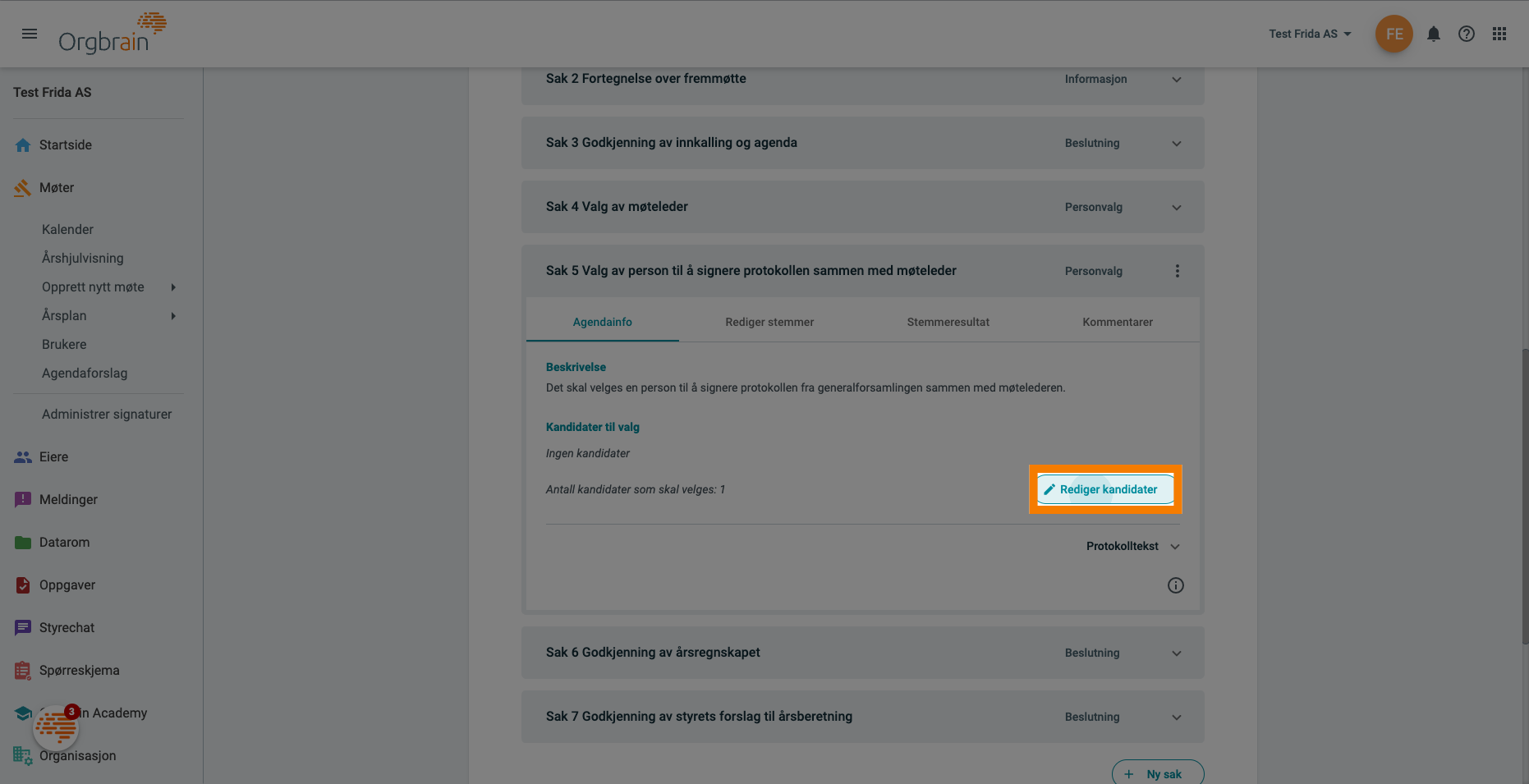Go to Startside
The image size is (1529, 784).
[x=66, y=144]
